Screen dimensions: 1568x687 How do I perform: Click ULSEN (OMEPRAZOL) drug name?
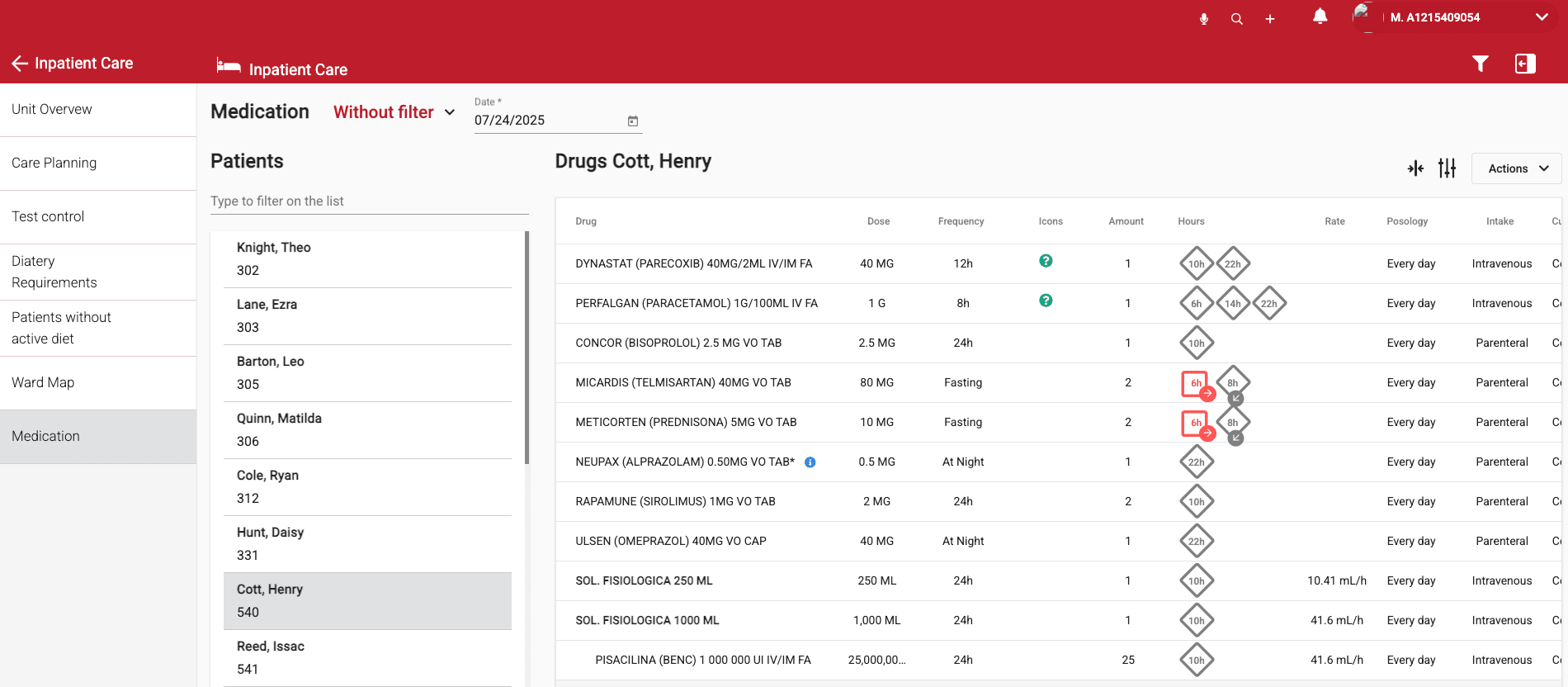[x=671, y=542]
